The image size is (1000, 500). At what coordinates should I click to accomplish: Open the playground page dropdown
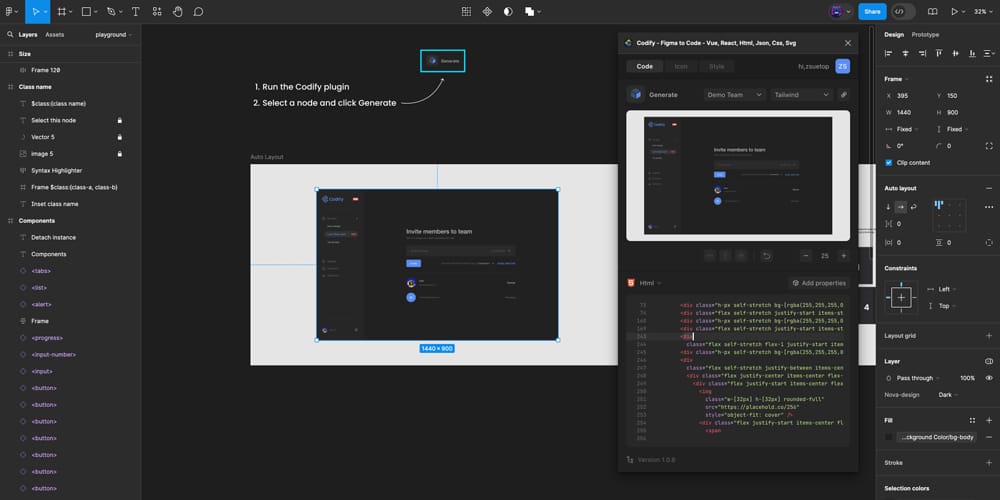click(114, 35)
